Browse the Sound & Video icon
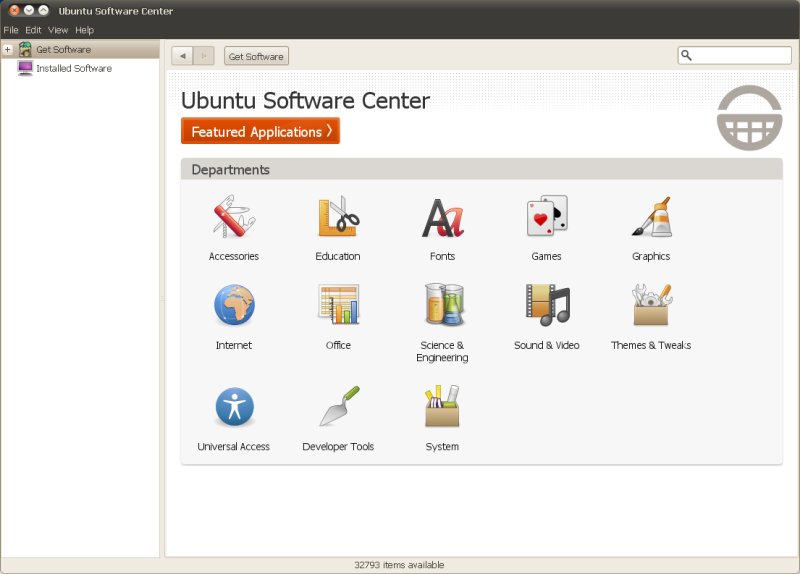800x574 pixels. (x=546, y=305)
